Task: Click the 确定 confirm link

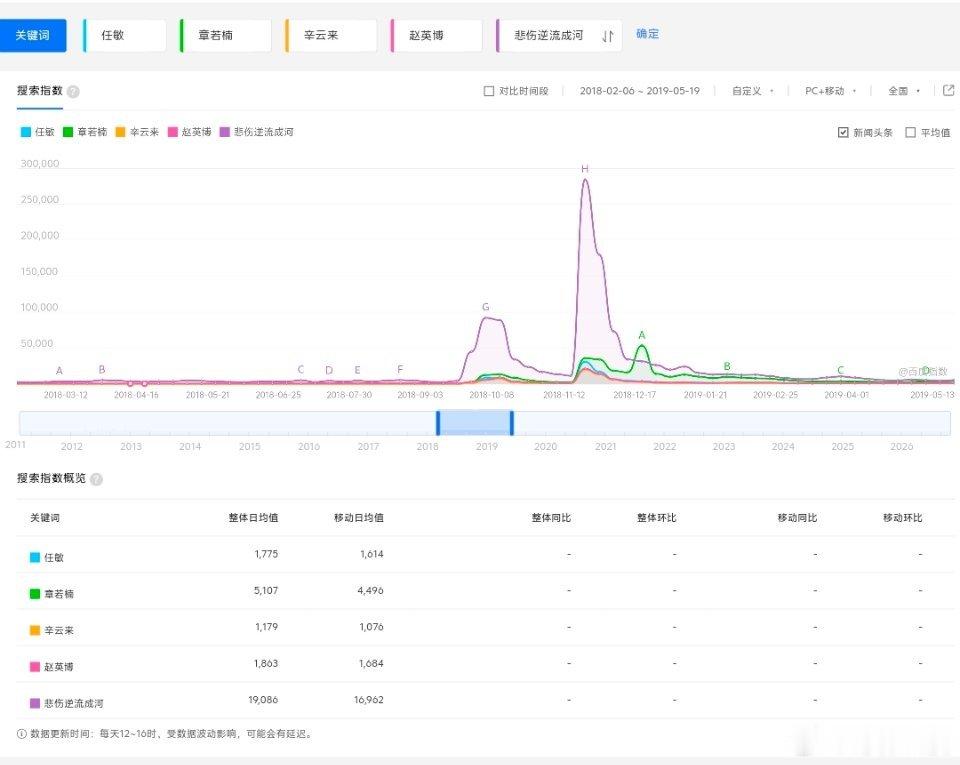Action: [x=647, y=34]
